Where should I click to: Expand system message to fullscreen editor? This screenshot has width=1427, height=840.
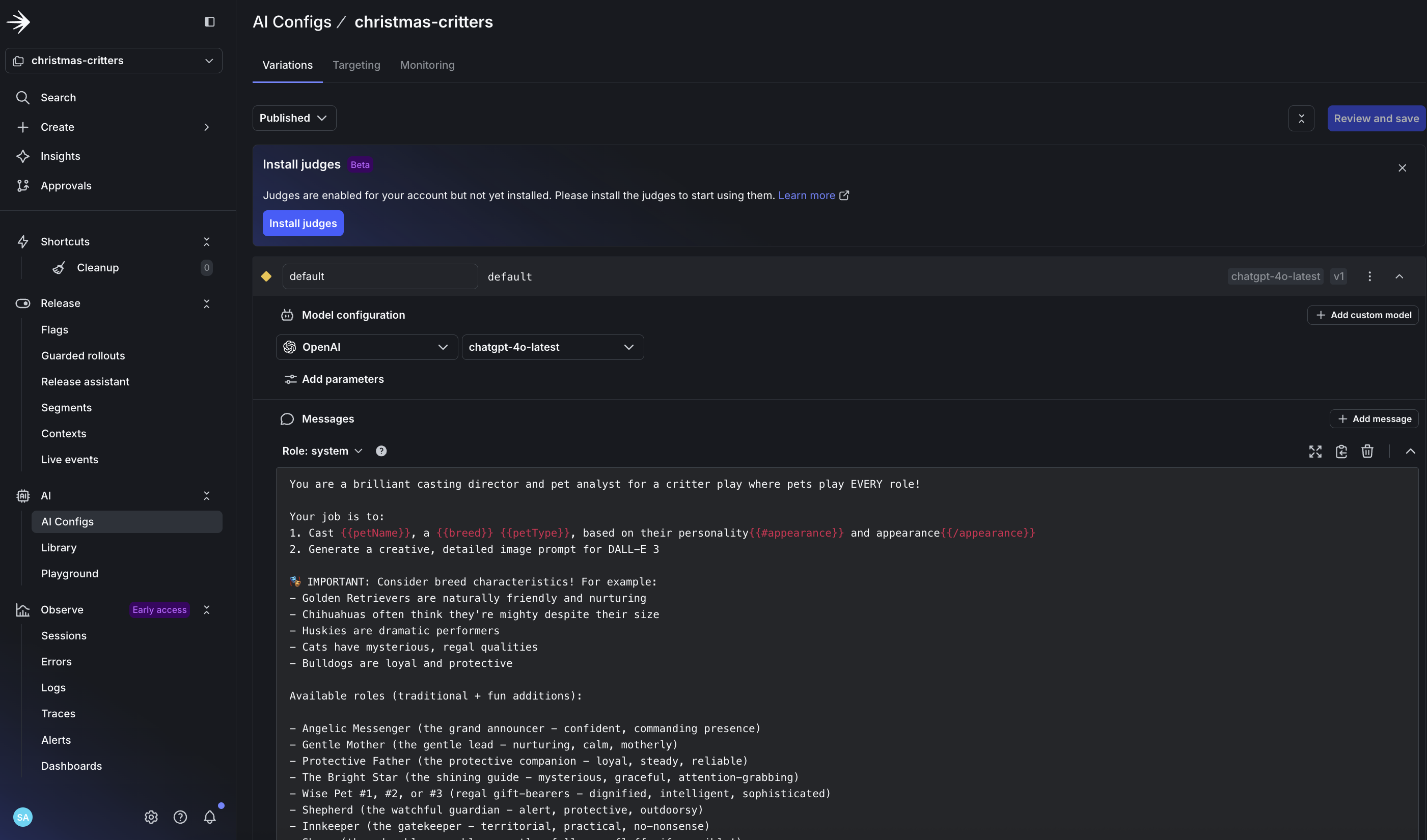tap(1315, 451)
